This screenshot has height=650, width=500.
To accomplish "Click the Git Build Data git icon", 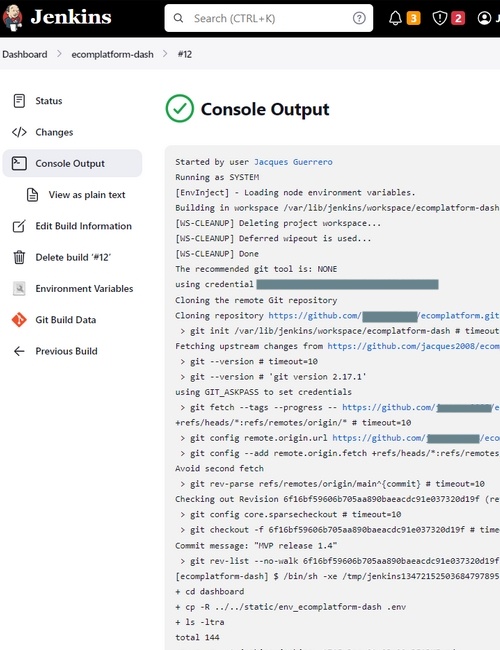I will point(19,320).
